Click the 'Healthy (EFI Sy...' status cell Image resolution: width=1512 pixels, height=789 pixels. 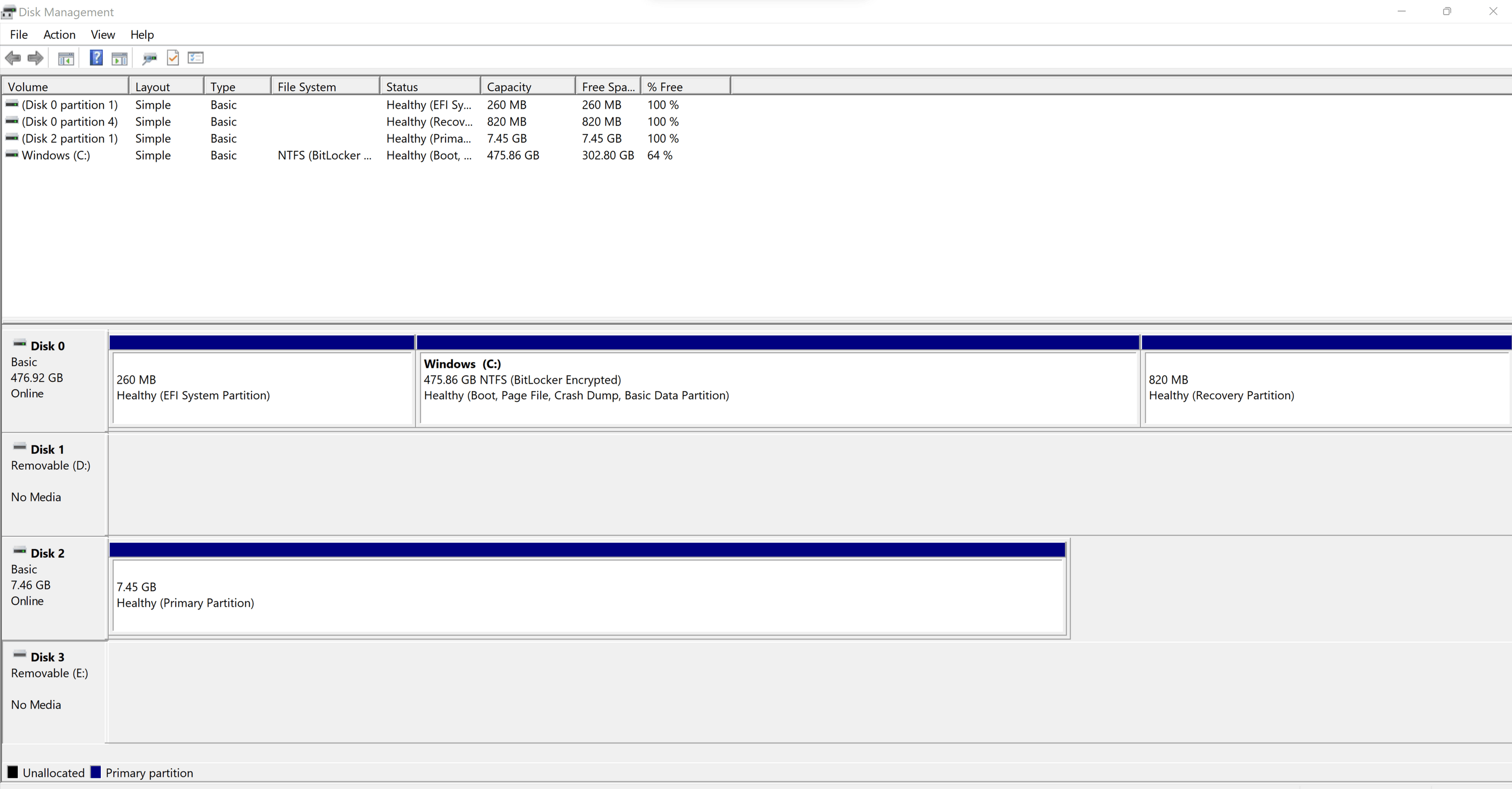pyautogui.click(x=429, y=104)
